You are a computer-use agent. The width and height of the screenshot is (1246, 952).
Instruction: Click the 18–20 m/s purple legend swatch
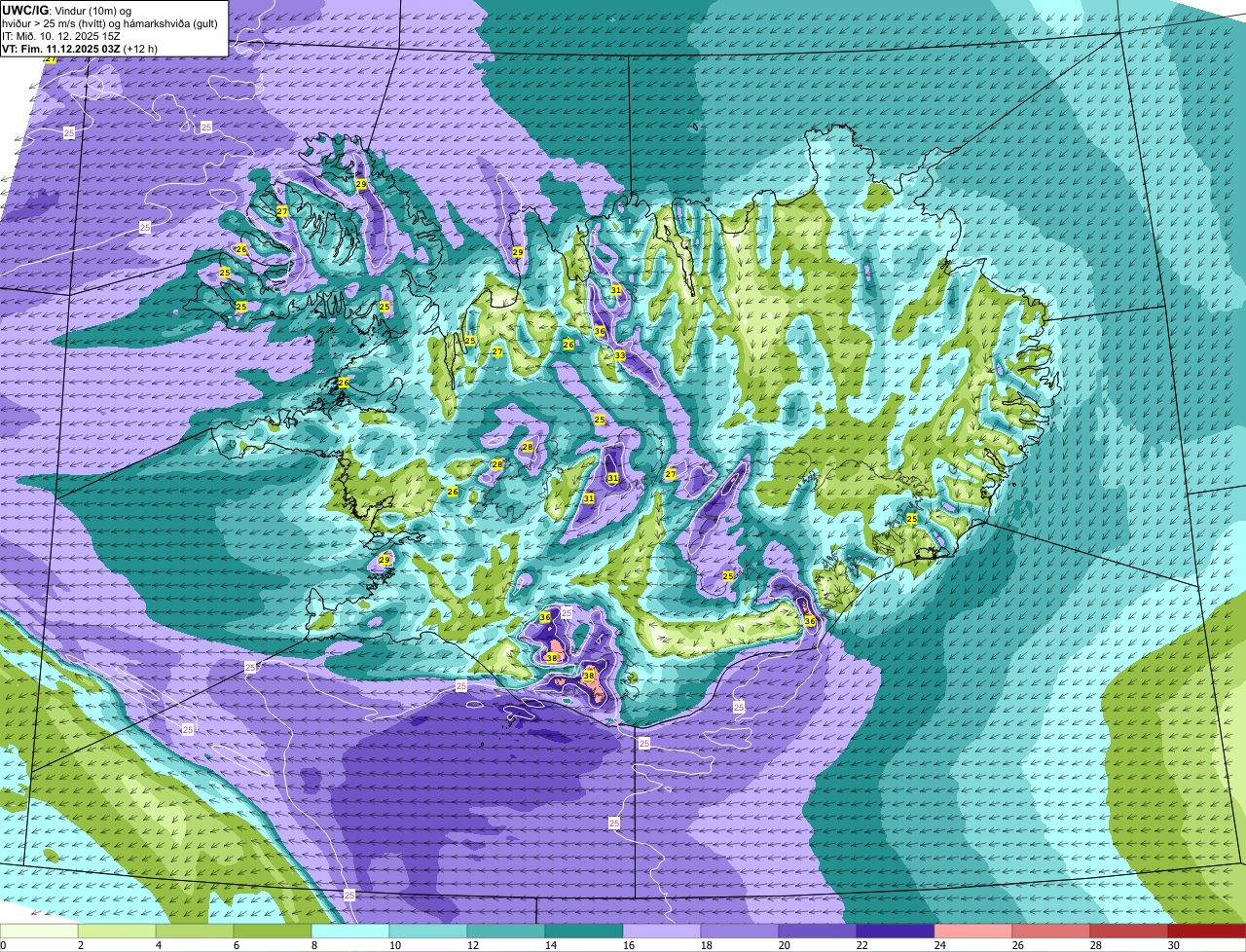(740, 932)
